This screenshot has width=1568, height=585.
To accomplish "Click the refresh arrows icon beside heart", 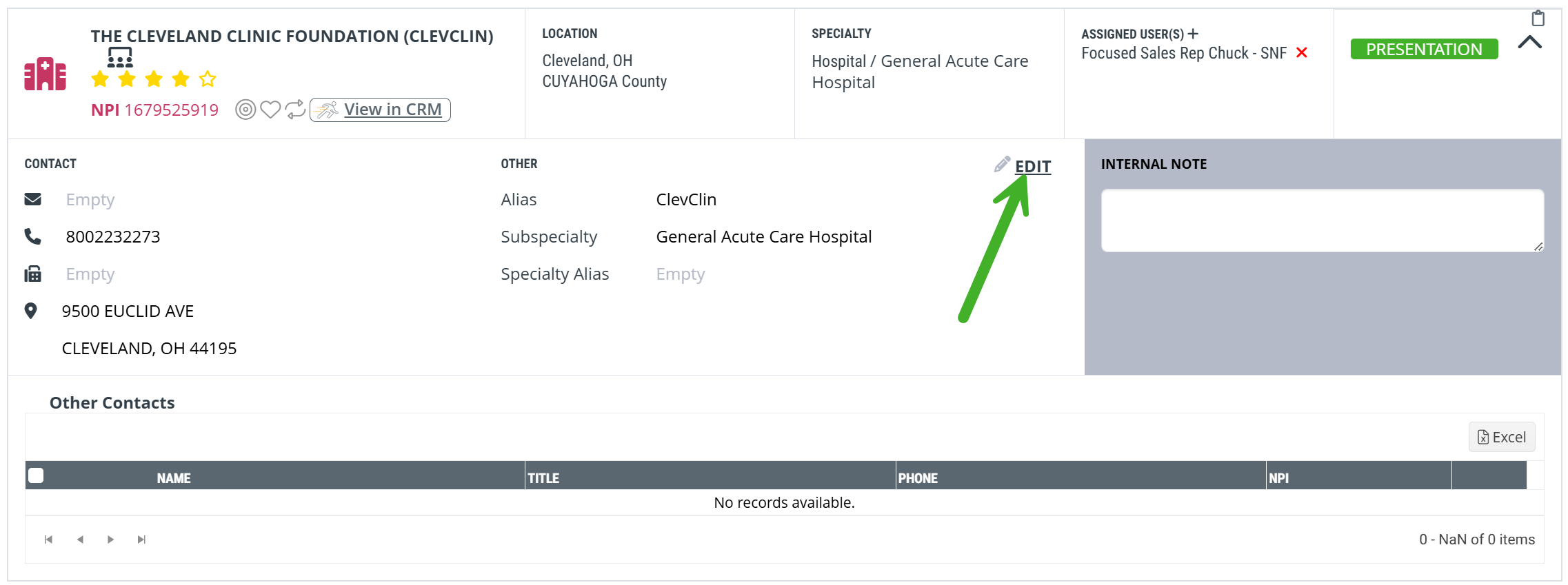I will click(295, 110).
